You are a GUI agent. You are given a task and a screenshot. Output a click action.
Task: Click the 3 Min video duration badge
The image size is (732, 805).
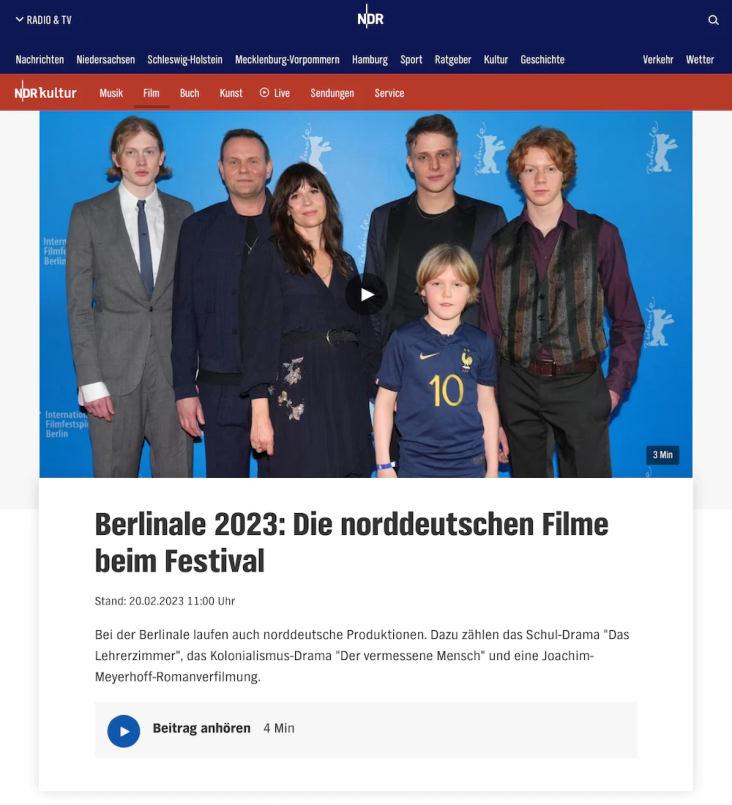[x=662, y=455]
